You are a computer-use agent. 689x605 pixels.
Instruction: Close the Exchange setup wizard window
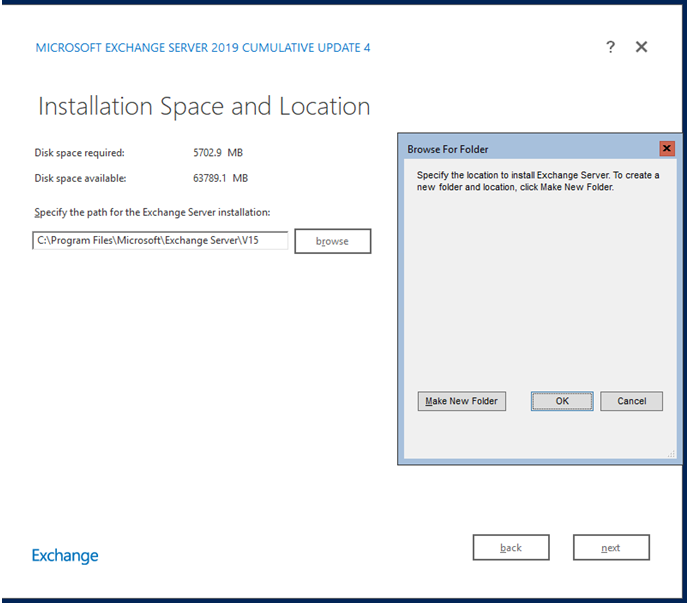[641, 47]
